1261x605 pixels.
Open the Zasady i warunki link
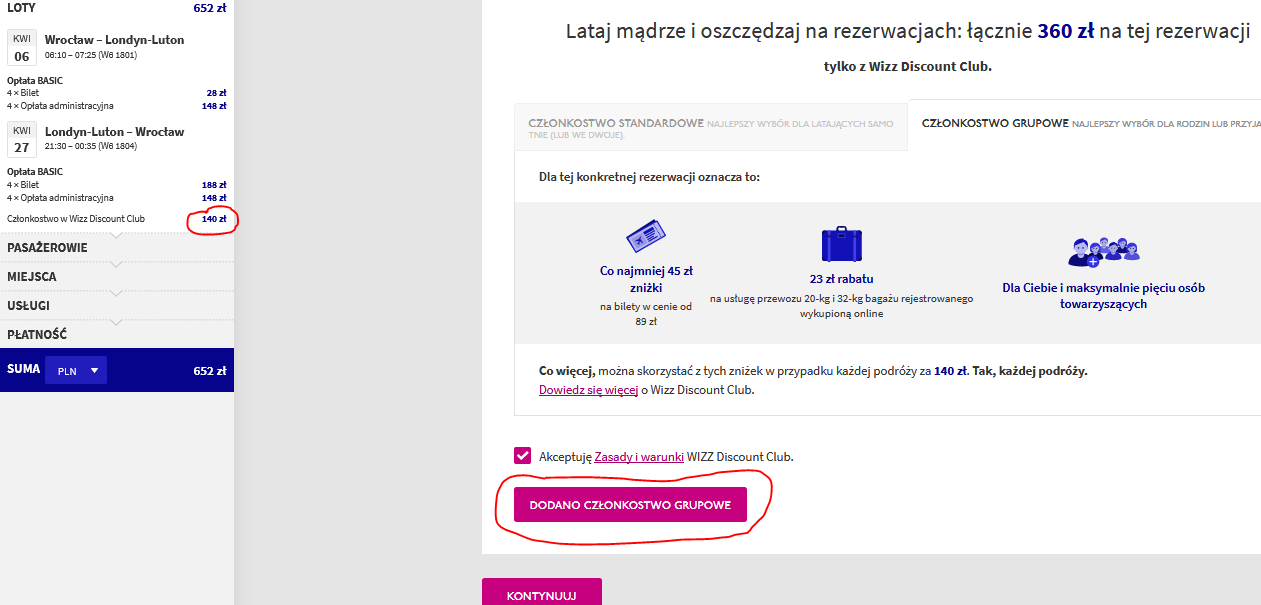click(639, 456)
